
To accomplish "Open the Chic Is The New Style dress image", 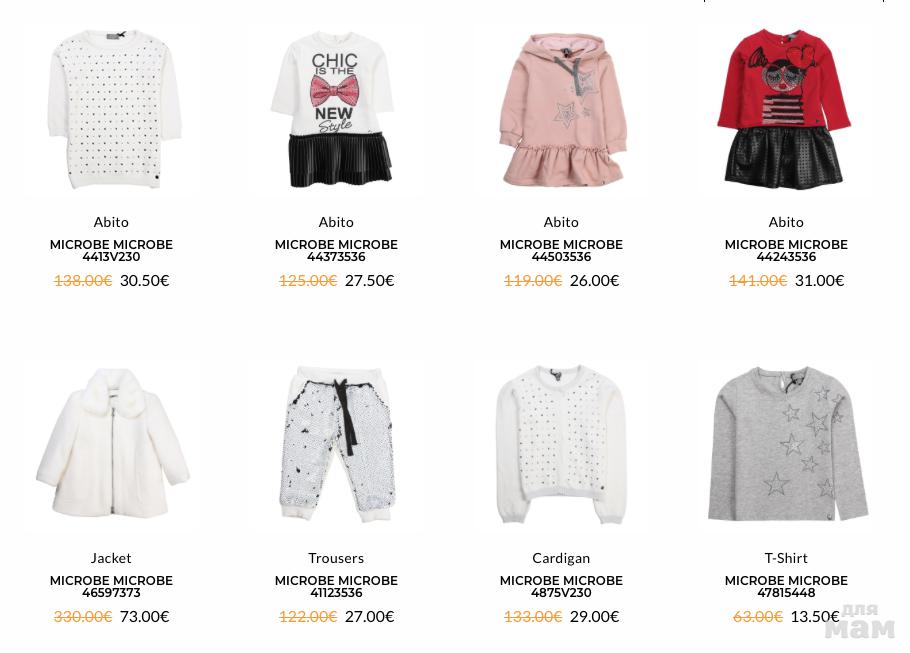I will click(336, 110).
